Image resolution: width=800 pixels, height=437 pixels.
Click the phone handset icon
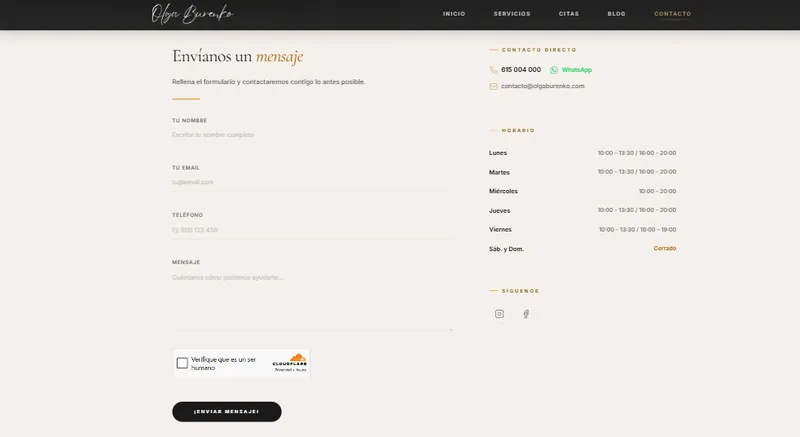click(x=493, y=70)
